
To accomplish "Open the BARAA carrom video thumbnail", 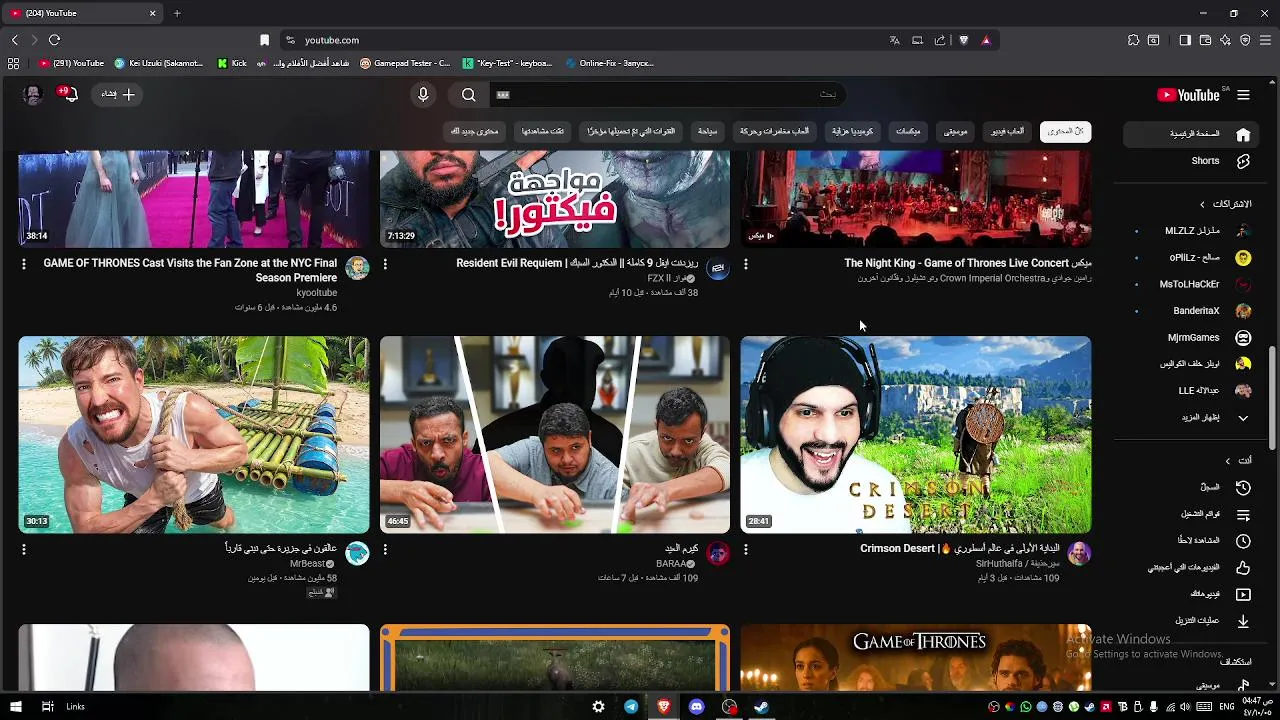I will (555, 435).
